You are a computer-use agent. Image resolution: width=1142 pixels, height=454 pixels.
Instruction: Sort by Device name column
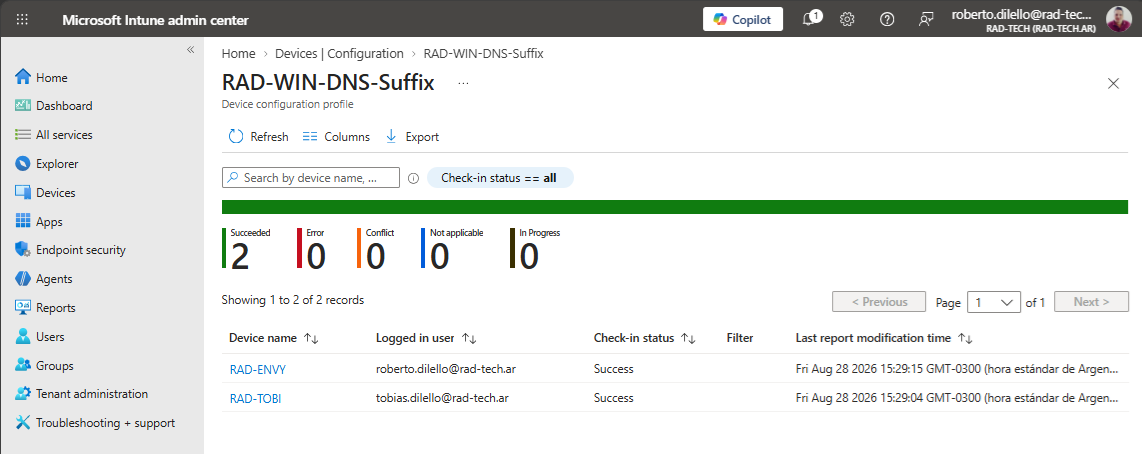pos(274,338)
